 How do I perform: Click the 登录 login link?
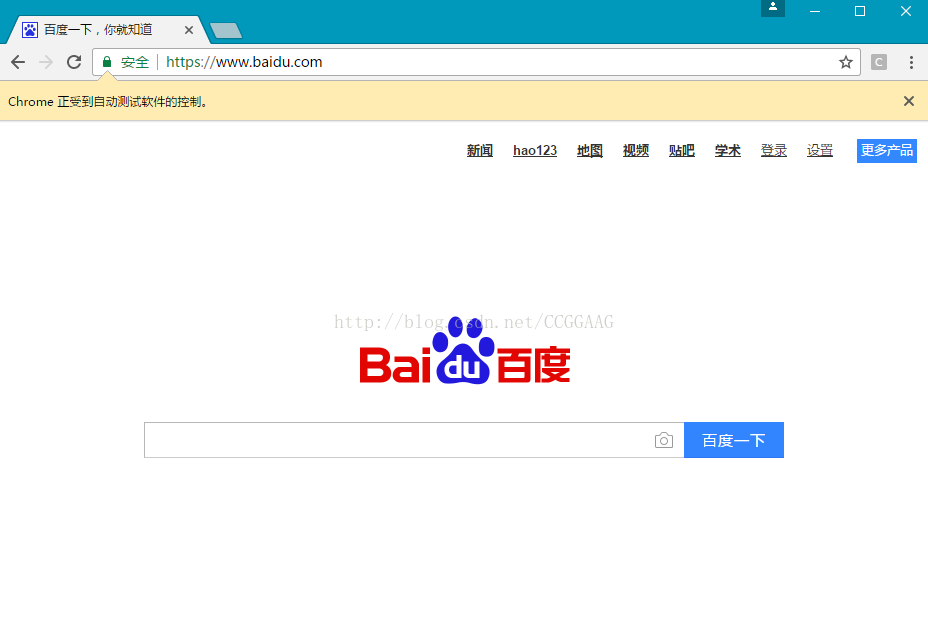tap(774, 151)
